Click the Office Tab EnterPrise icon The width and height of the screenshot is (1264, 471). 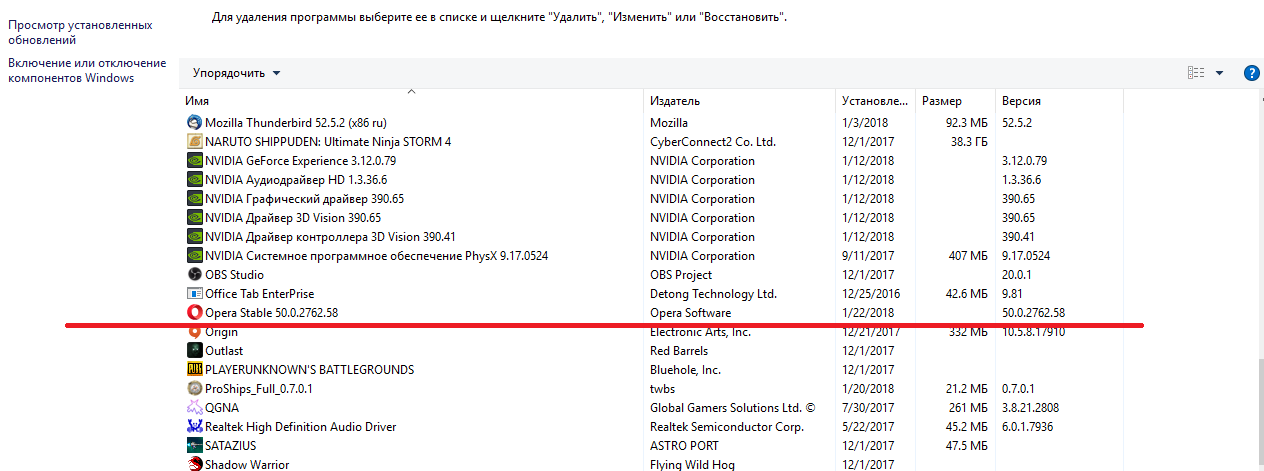(195, 293)
